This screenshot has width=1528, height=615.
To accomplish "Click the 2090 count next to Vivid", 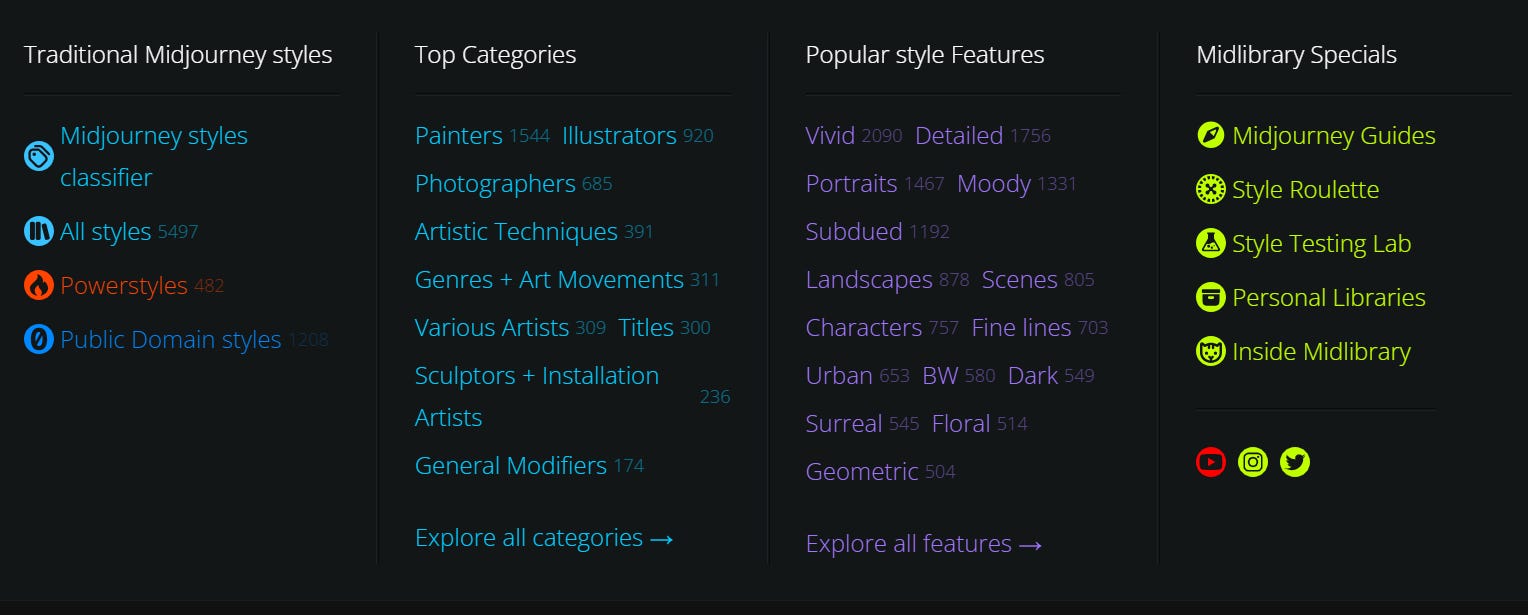I will point(882,135).
